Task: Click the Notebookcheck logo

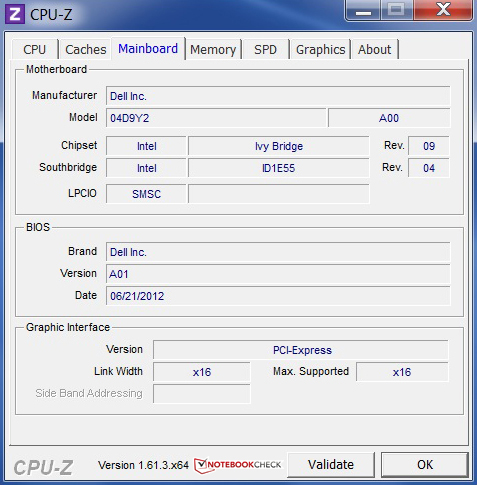Action: click(x=238, y=465)
